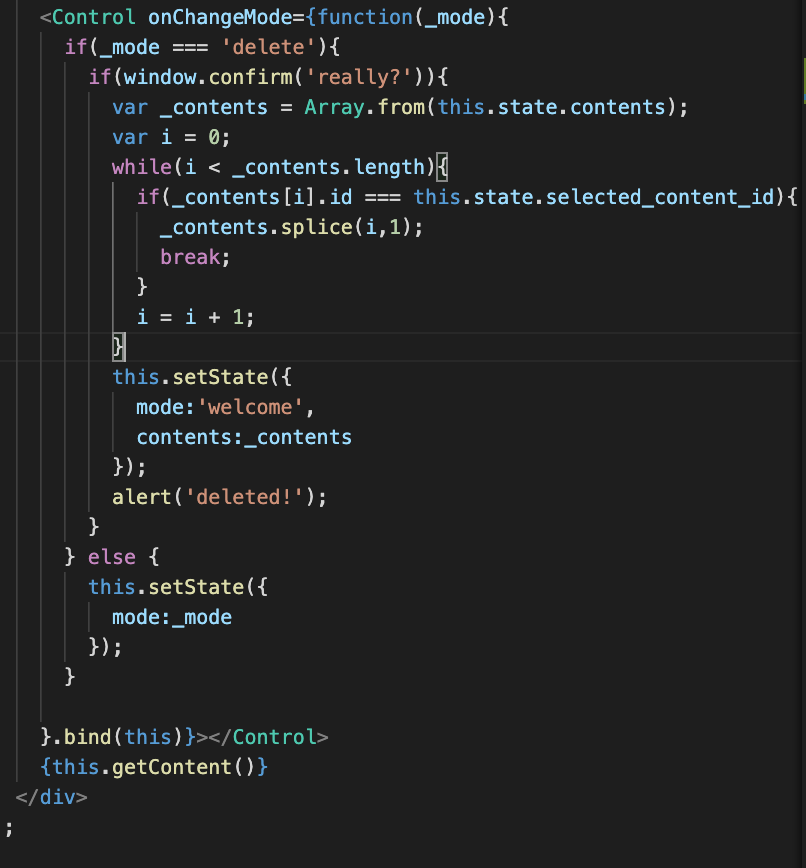The image size is (806, 868).
Task: Click the 'i = i + 1;' line
Action: [195, 317]
